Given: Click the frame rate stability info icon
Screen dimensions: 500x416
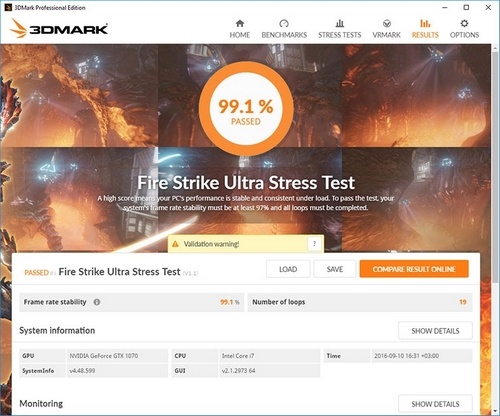Looking at the screenshot, I should (97, 302).
